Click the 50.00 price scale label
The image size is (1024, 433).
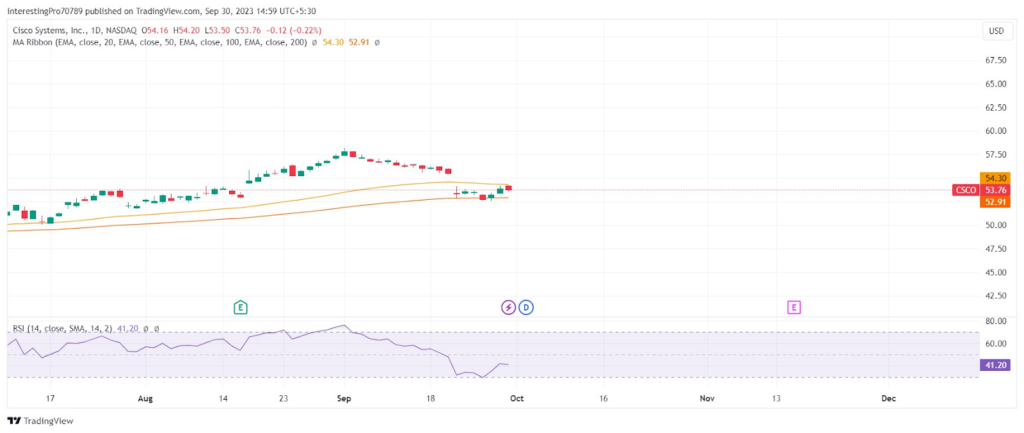[x=996, y=225]
